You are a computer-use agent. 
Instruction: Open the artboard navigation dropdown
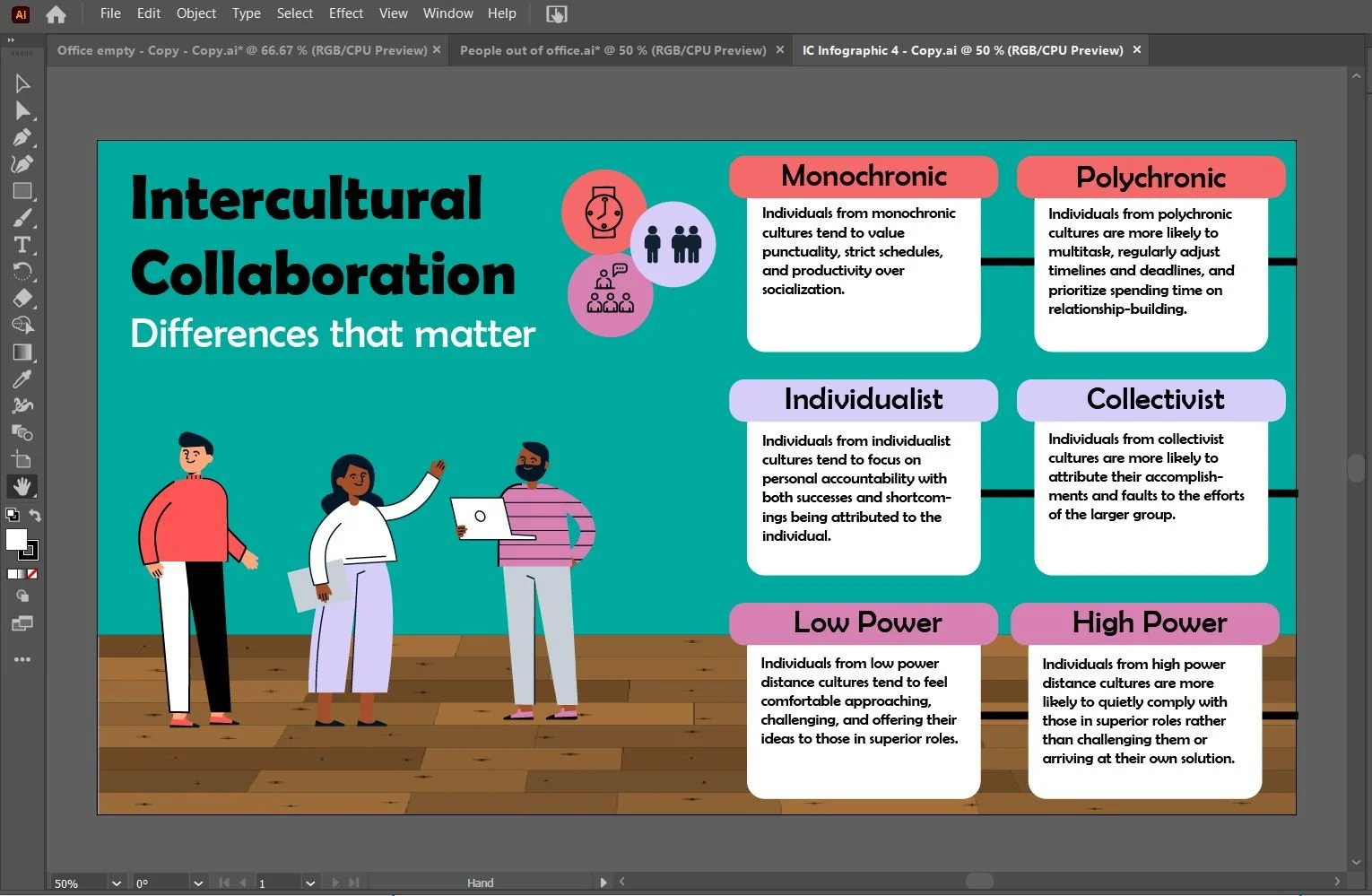309,883
